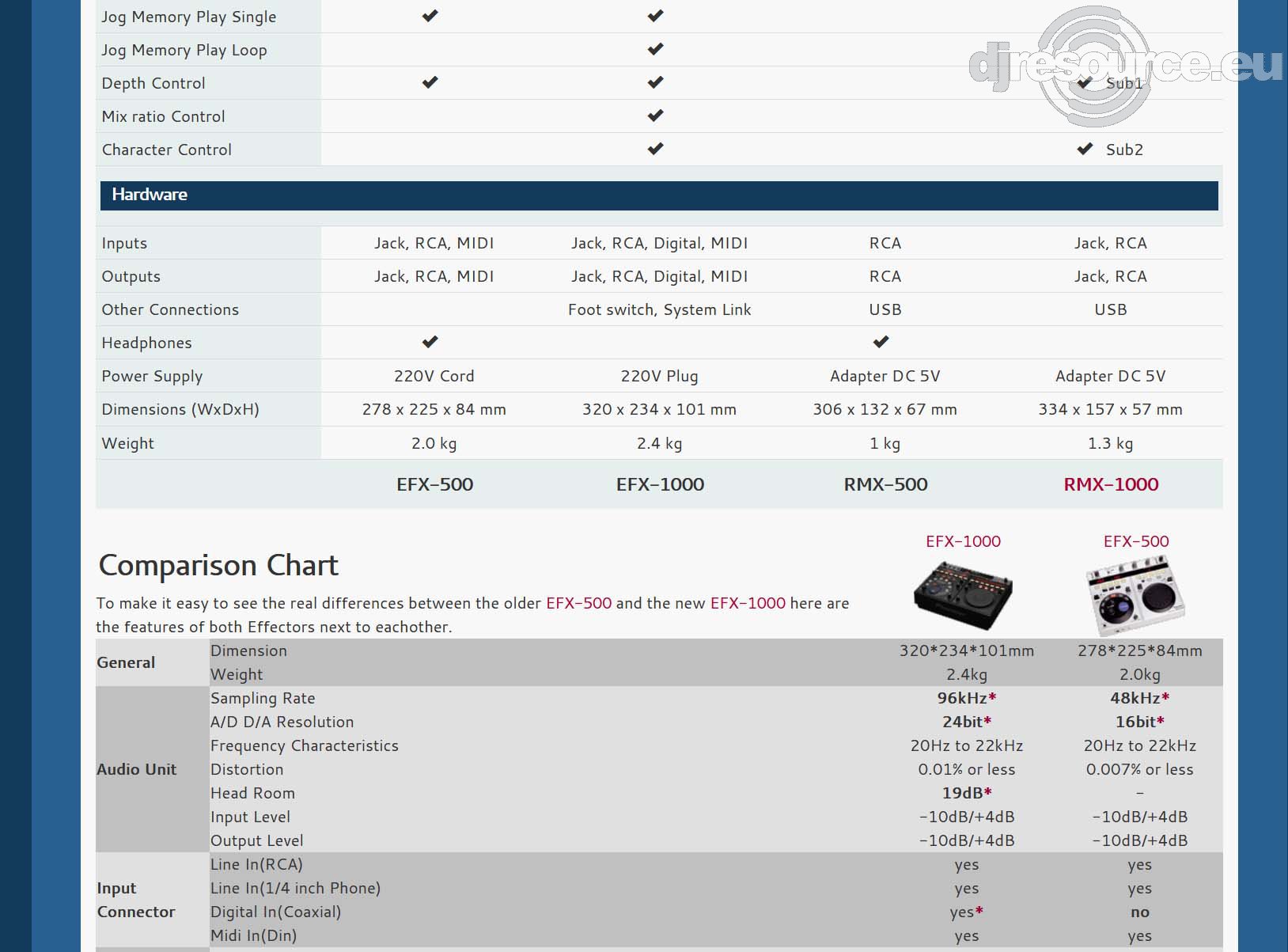The width and height of the screenshot is (1288, 952).
Task: Open the EFX-500 link above the silver unit photo
Action: [1136, 541]
